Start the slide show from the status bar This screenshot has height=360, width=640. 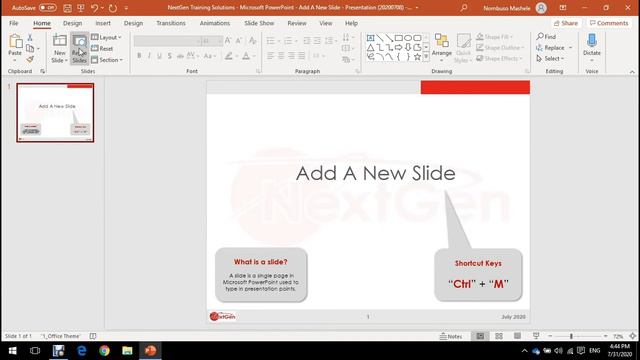tap(536, 336)
